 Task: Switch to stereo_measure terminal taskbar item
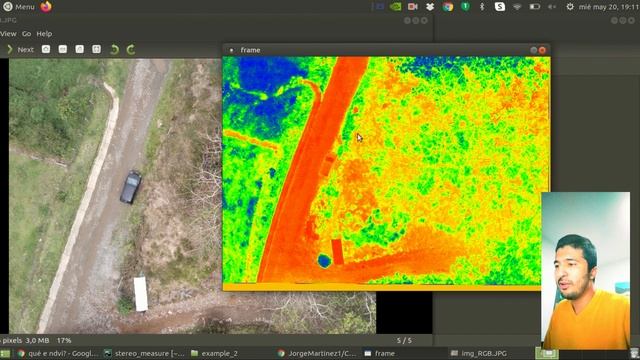tap(144, 353)
